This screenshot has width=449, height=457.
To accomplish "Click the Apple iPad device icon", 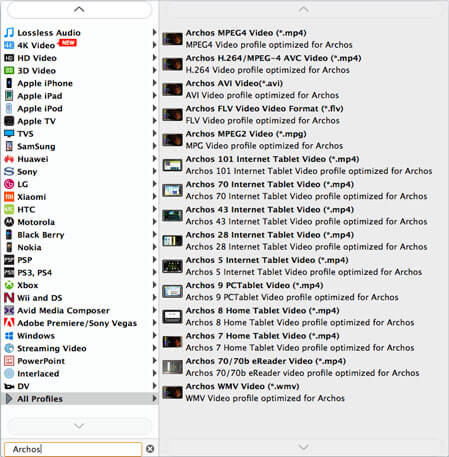I will (9, 96).
